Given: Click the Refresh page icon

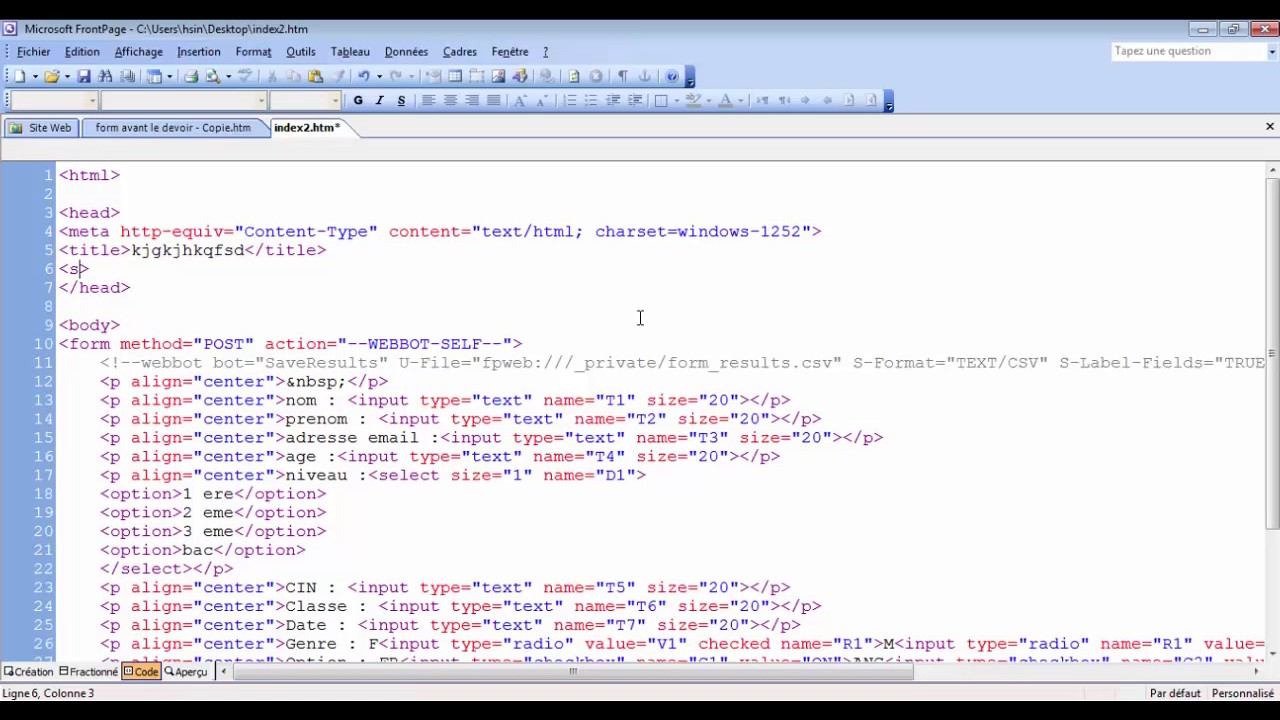Looking at the screenshot, I should tap(573, 76).
